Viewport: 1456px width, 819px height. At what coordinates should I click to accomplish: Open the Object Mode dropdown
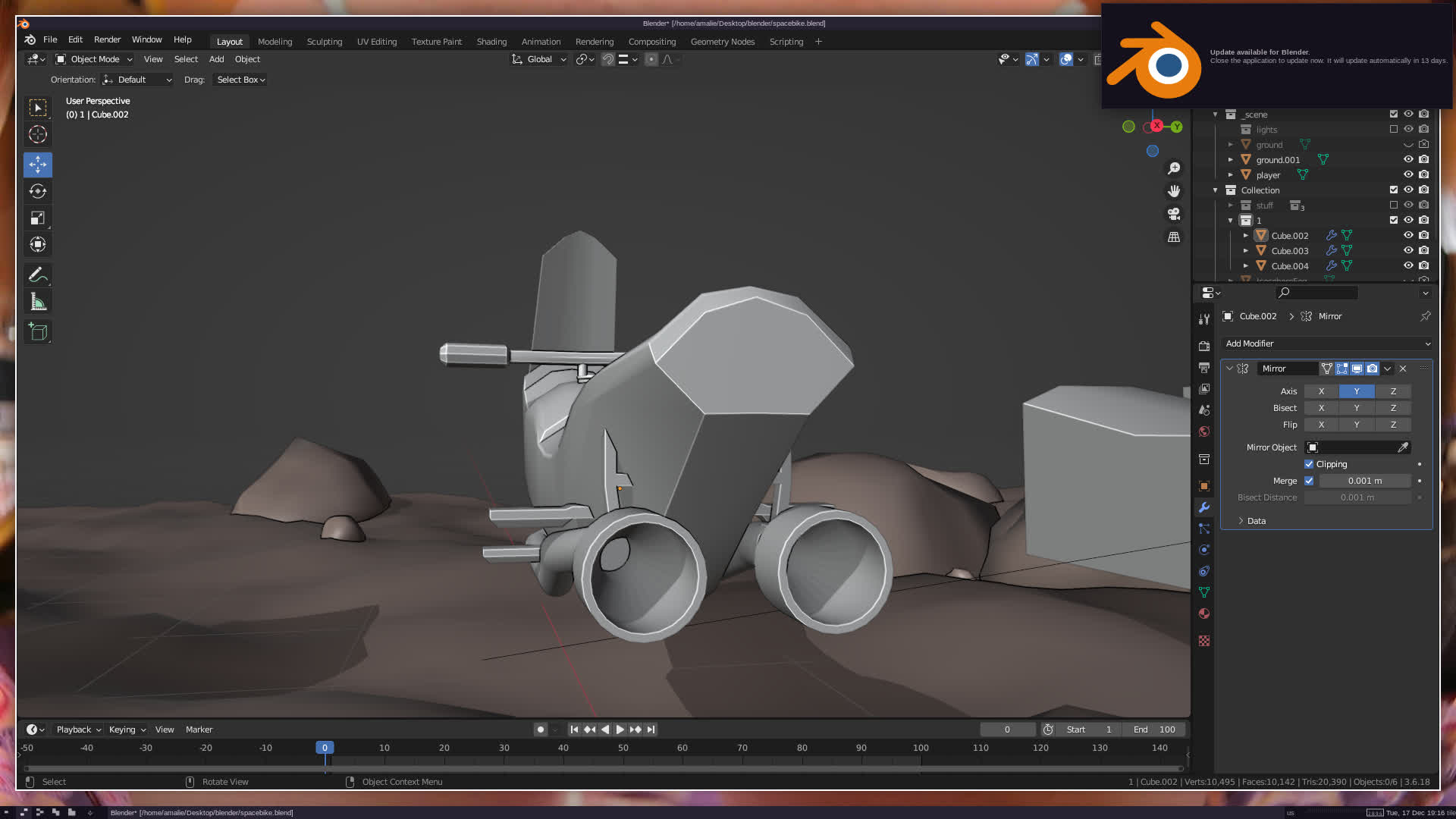coord(94,59)
